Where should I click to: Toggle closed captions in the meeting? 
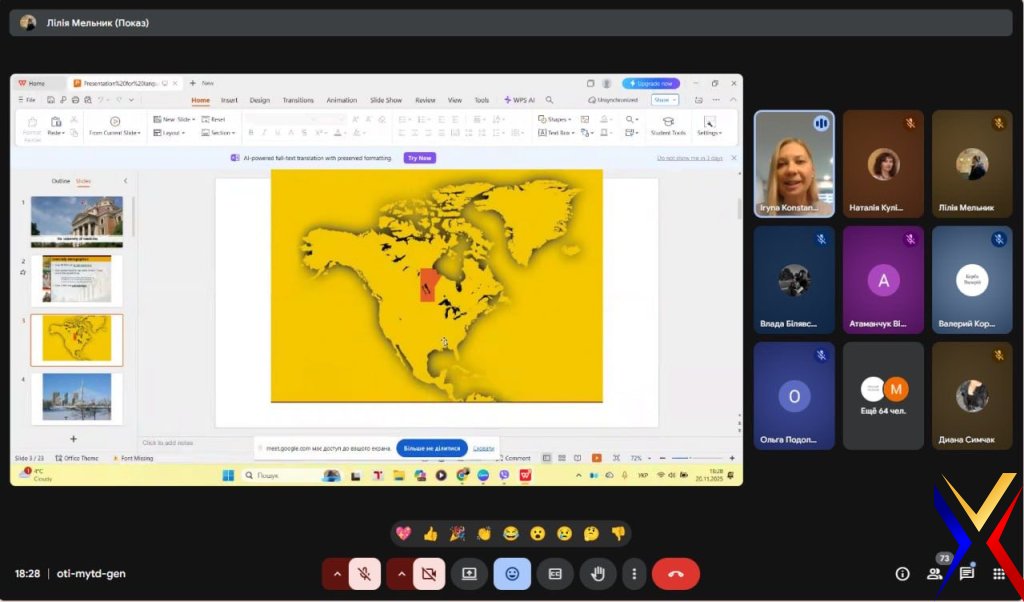555,574
